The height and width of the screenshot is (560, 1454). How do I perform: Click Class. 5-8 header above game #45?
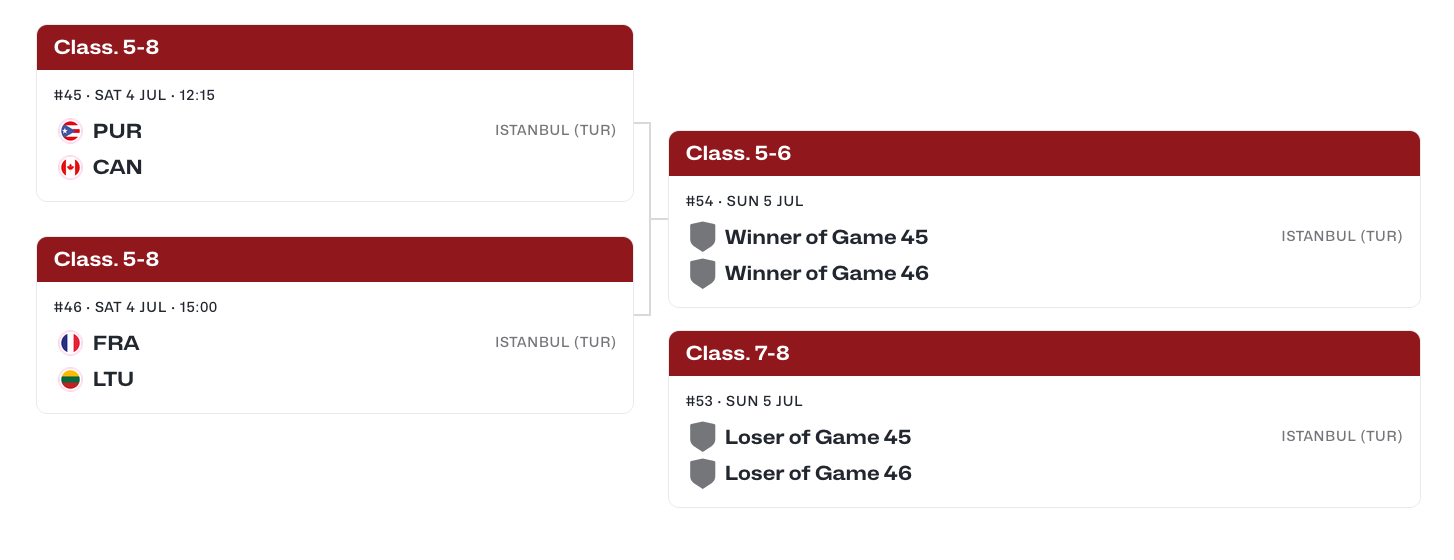(x=335, y=48)
